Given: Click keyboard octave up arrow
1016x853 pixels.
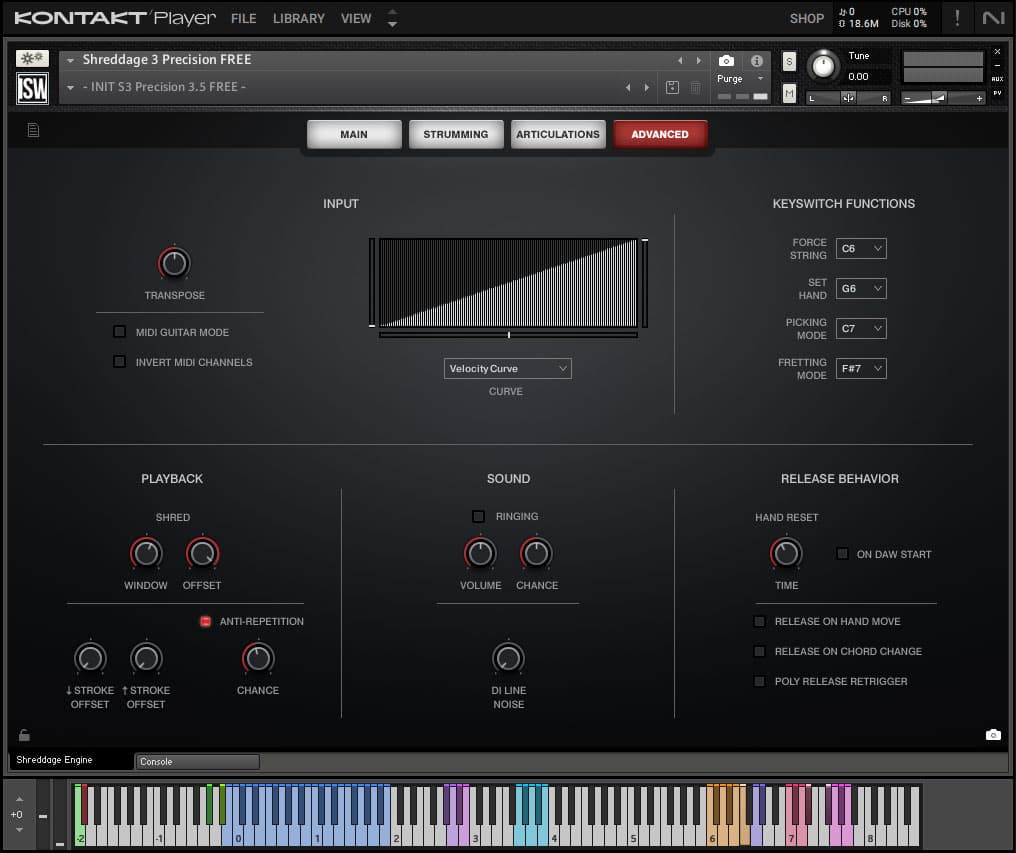Looking at the screenshot, I should 19,799.
